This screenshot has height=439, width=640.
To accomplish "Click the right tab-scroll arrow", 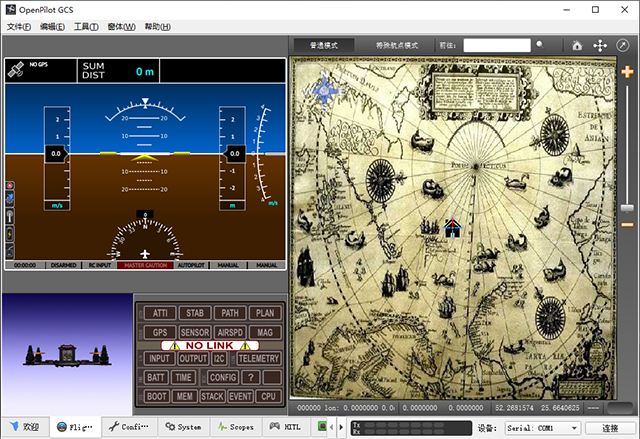I will (x=341, y=427).
